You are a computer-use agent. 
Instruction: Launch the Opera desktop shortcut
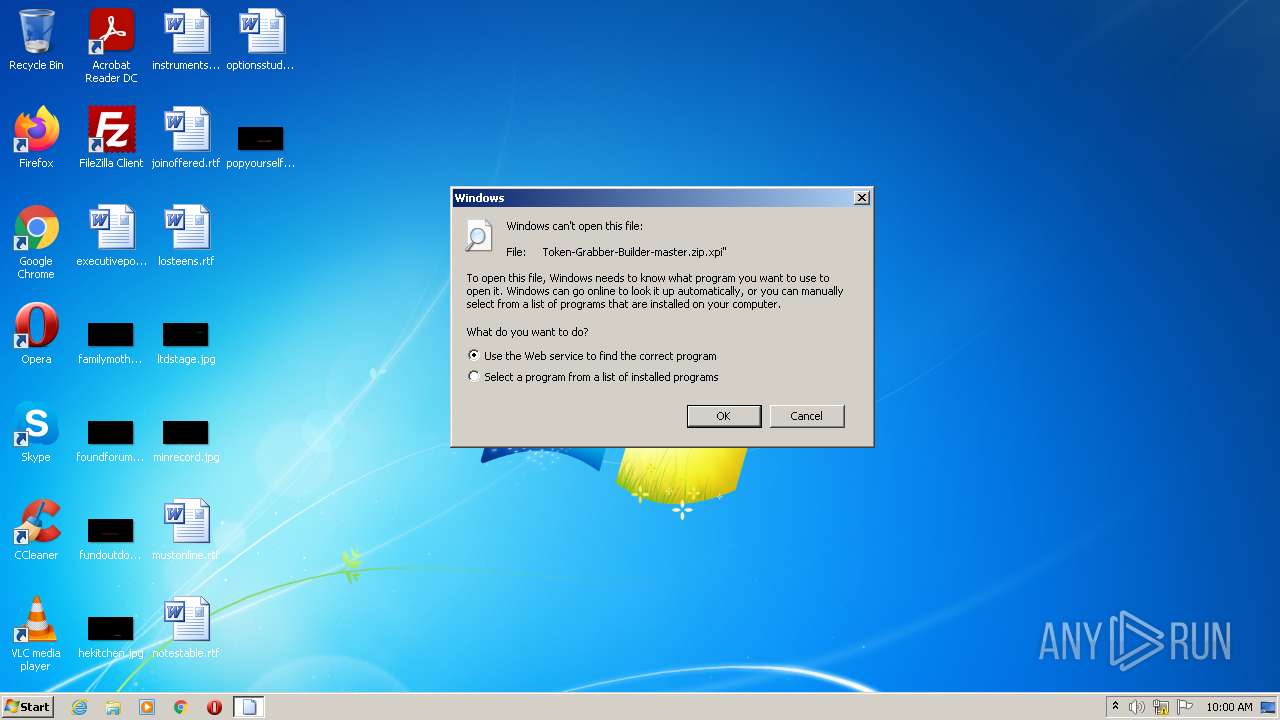36,334
